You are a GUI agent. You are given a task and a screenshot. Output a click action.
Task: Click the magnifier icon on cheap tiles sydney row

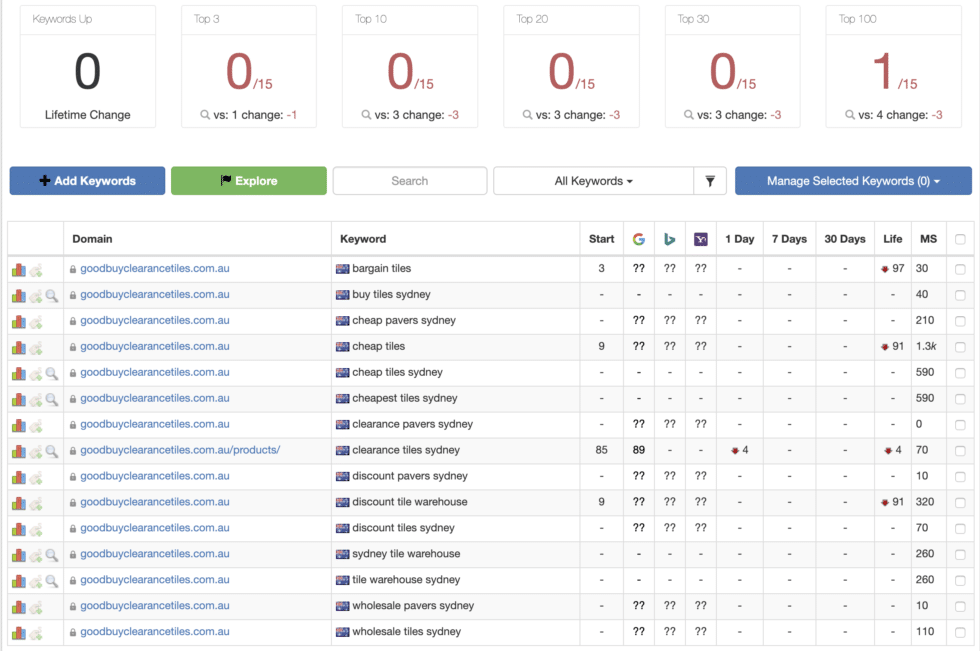tap(52, 373)
